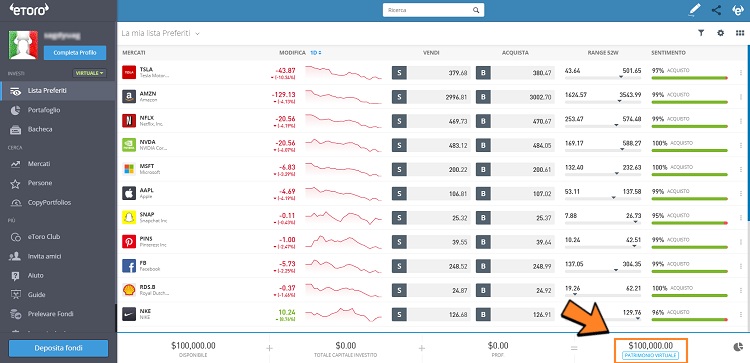Click the $100,000.00 DISPONIBILE value

(x=193, y=345)
